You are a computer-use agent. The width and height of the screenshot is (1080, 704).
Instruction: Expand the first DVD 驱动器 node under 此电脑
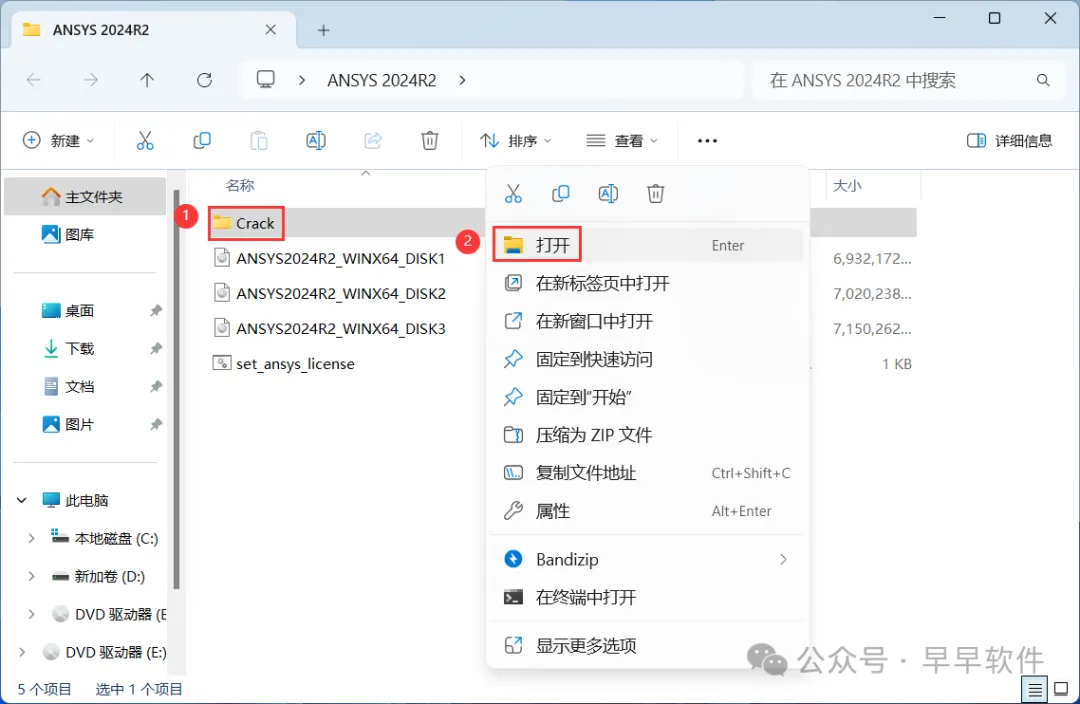31,614
